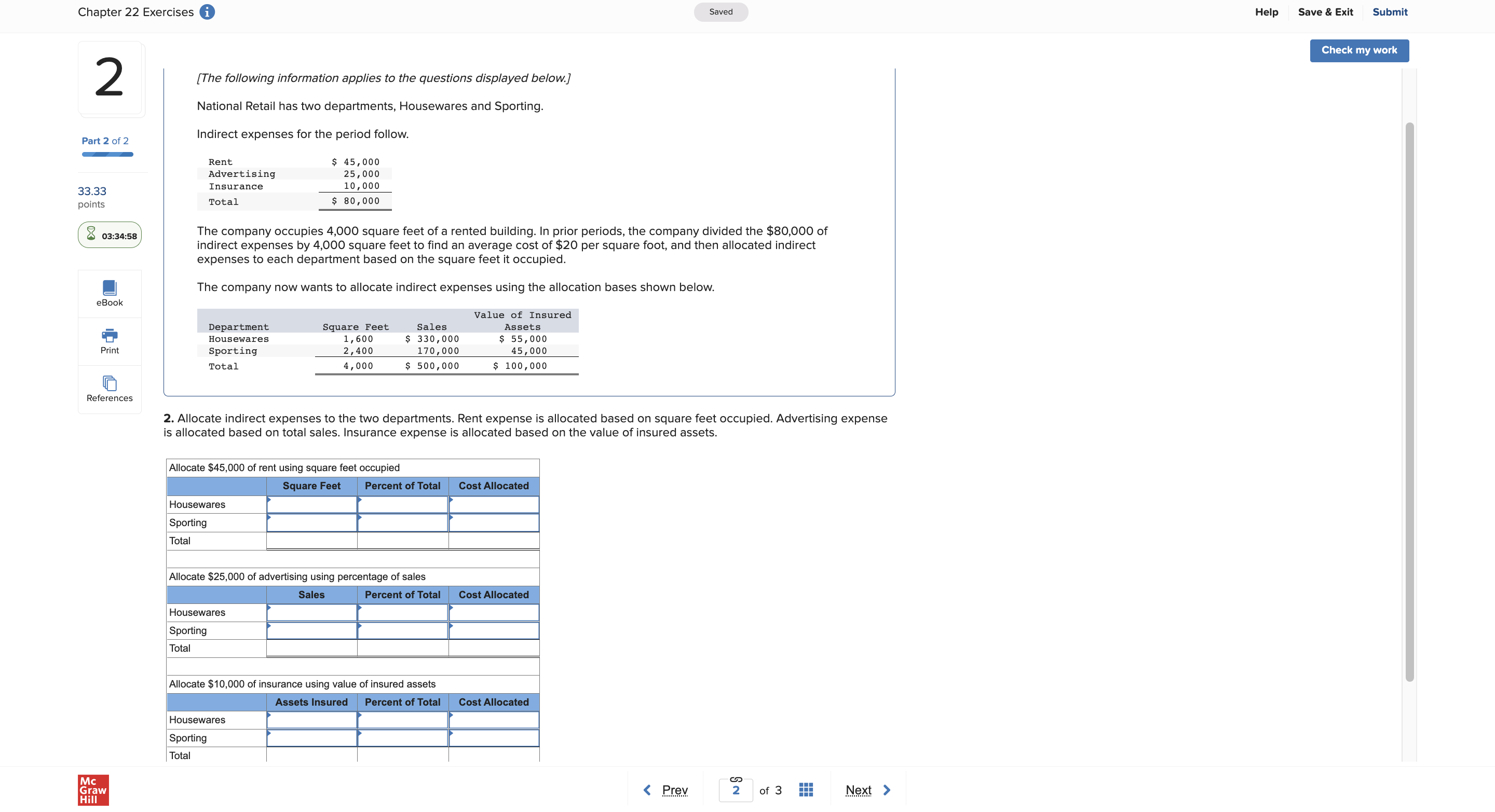Expand the Housewares Square Feet cell dropdown
This screenshot has height=812, width=1495.
269,500
